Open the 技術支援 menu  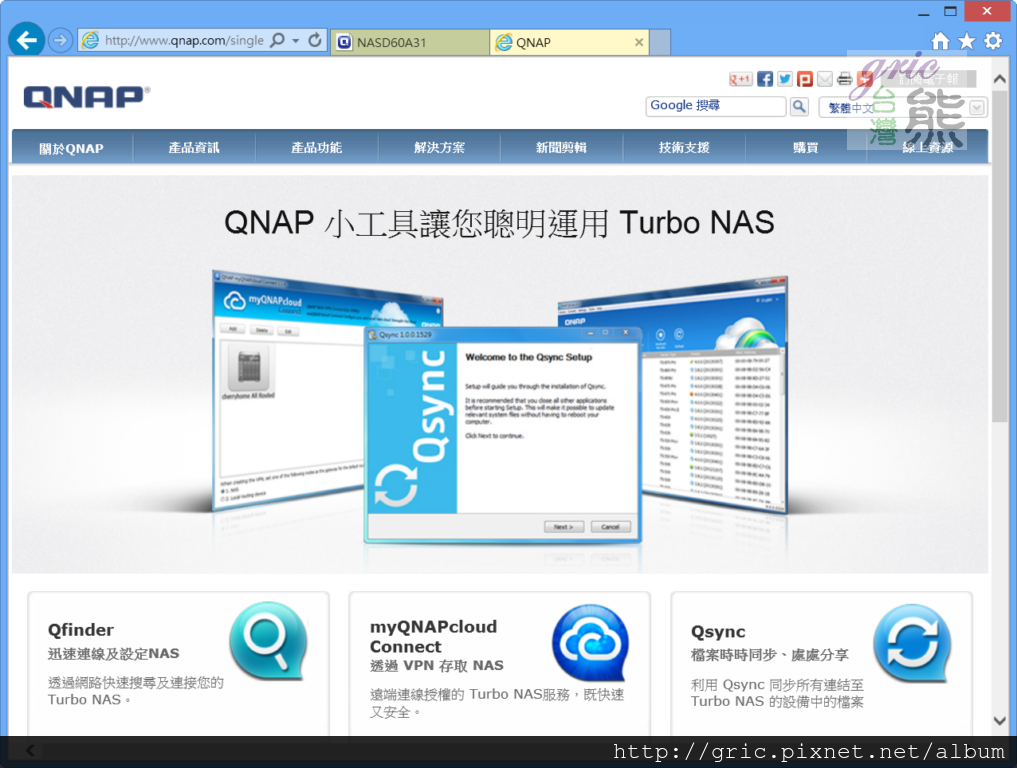(684, 148)
